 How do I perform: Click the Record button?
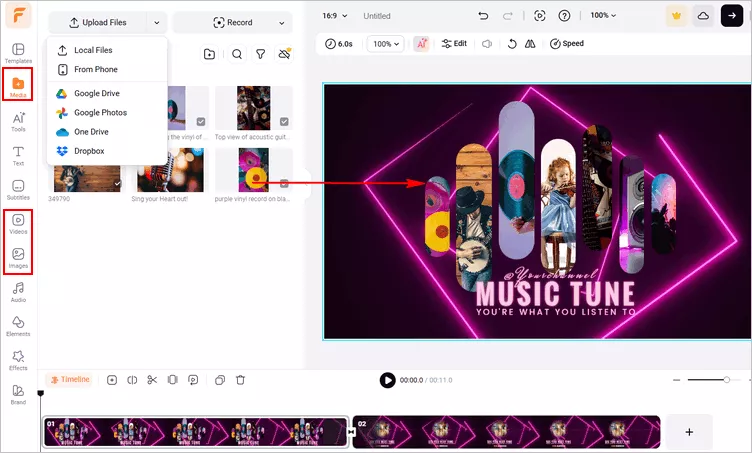click(x=232, y=22)
